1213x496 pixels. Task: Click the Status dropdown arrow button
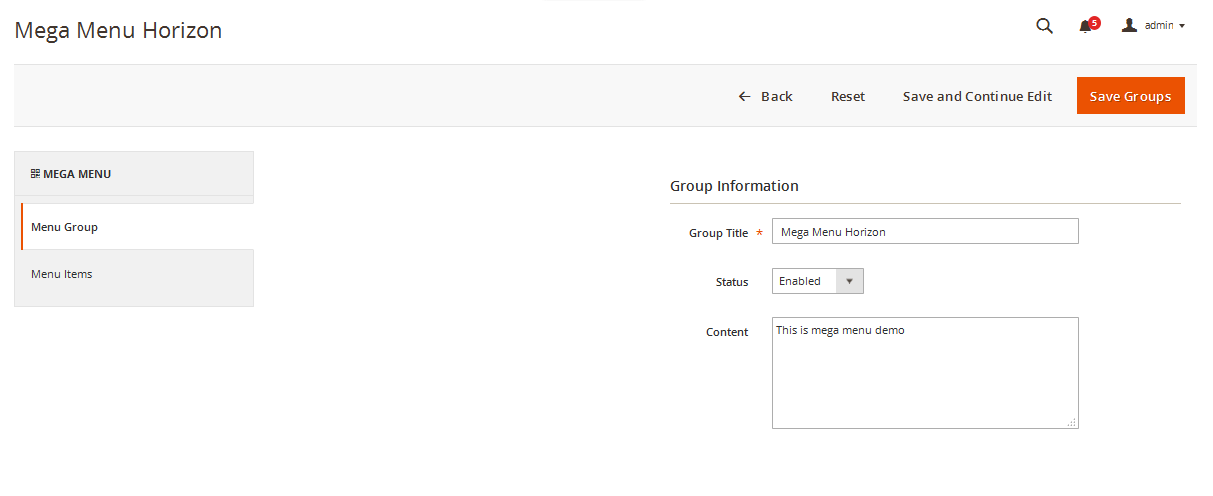849,281
